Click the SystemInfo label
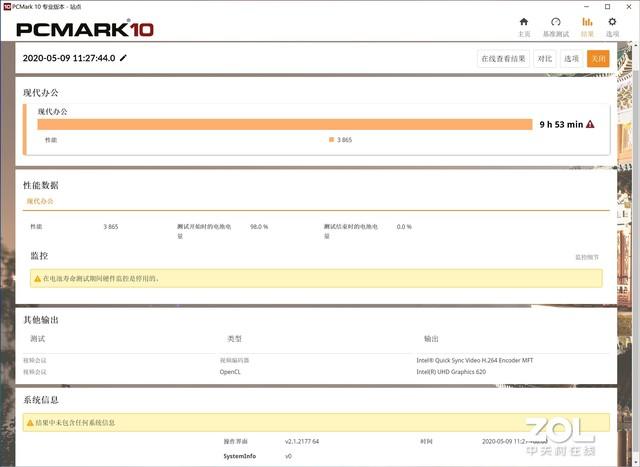Viewport: 640px width, 467px height. pyautogui.click(x=240, y=456)
